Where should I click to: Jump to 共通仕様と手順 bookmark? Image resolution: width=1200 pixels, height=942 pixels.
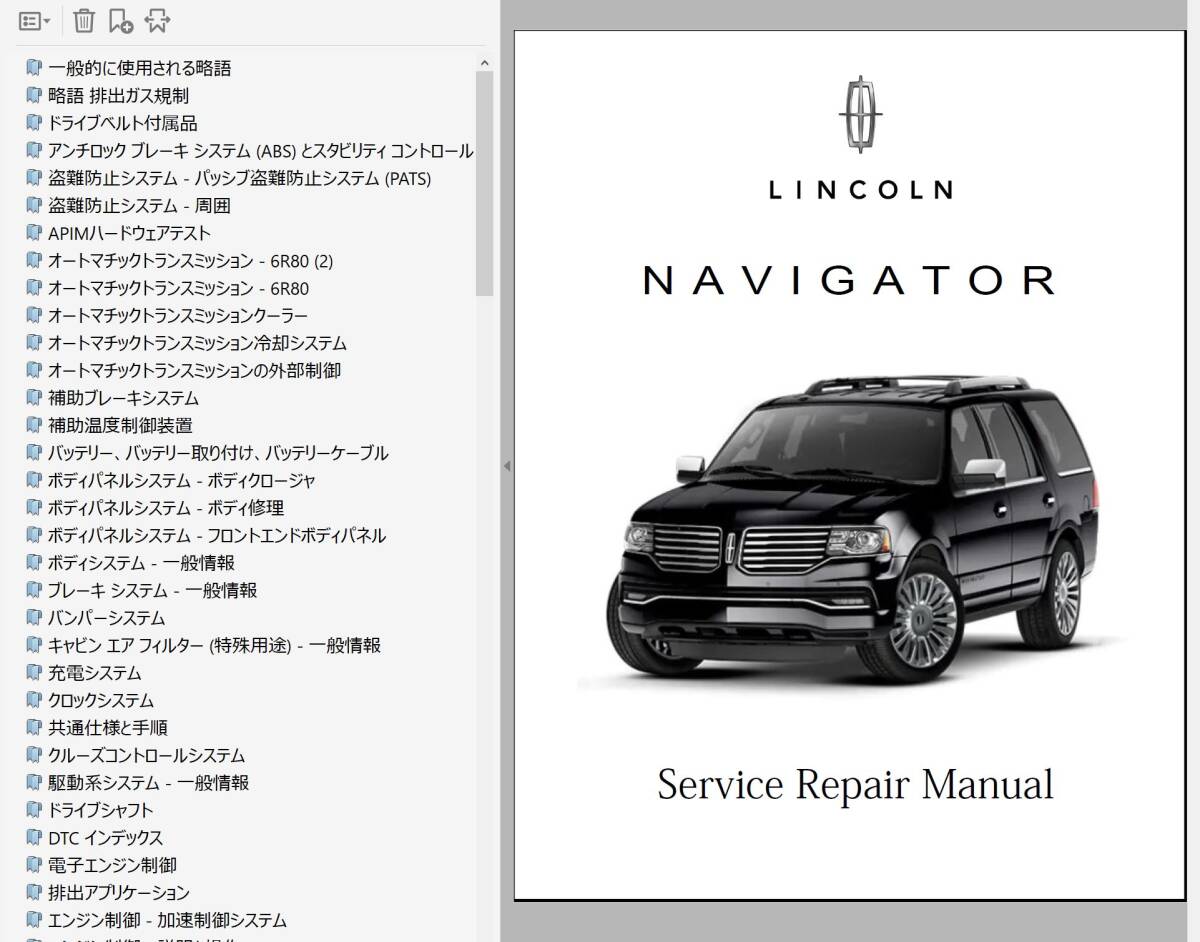(108, 728)
